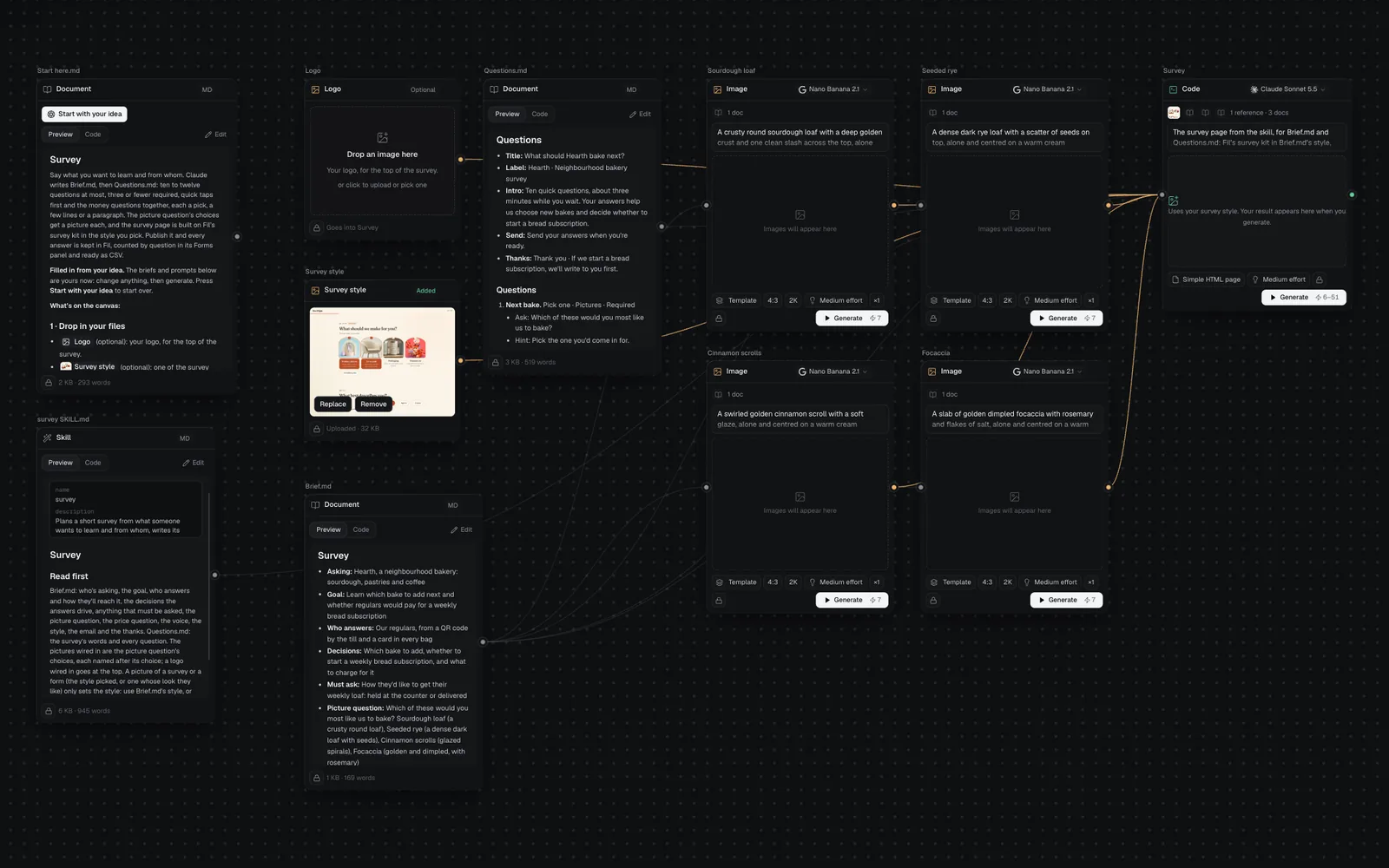Image resolution: width=1389 pixels, height=868 pixels.
Task: Click the x1 count selector in Seeded rye node
Action: pyautogui.click(x=1091, y=300)
